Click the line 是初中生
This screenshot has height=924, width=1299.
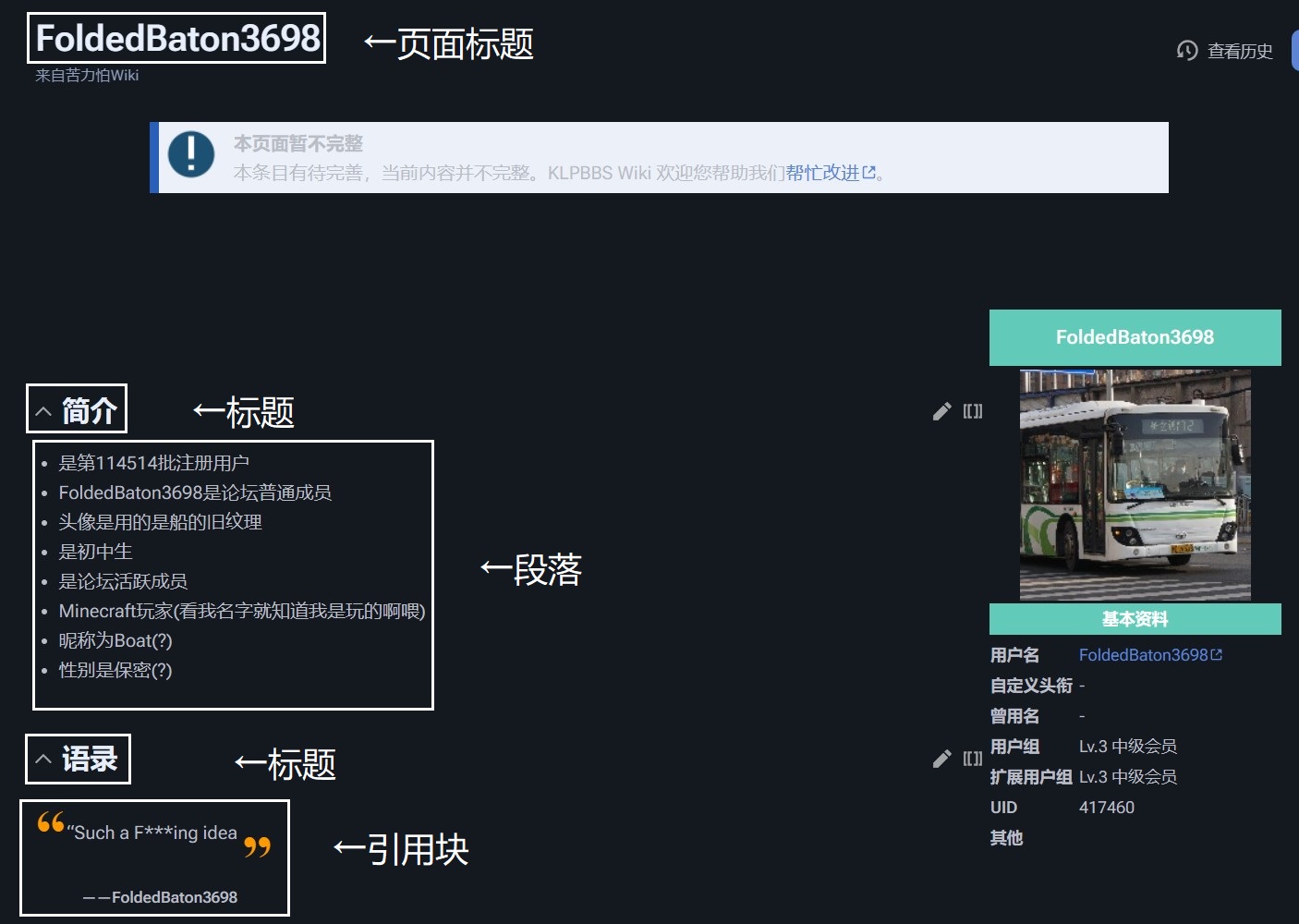[x=96, y=552]
